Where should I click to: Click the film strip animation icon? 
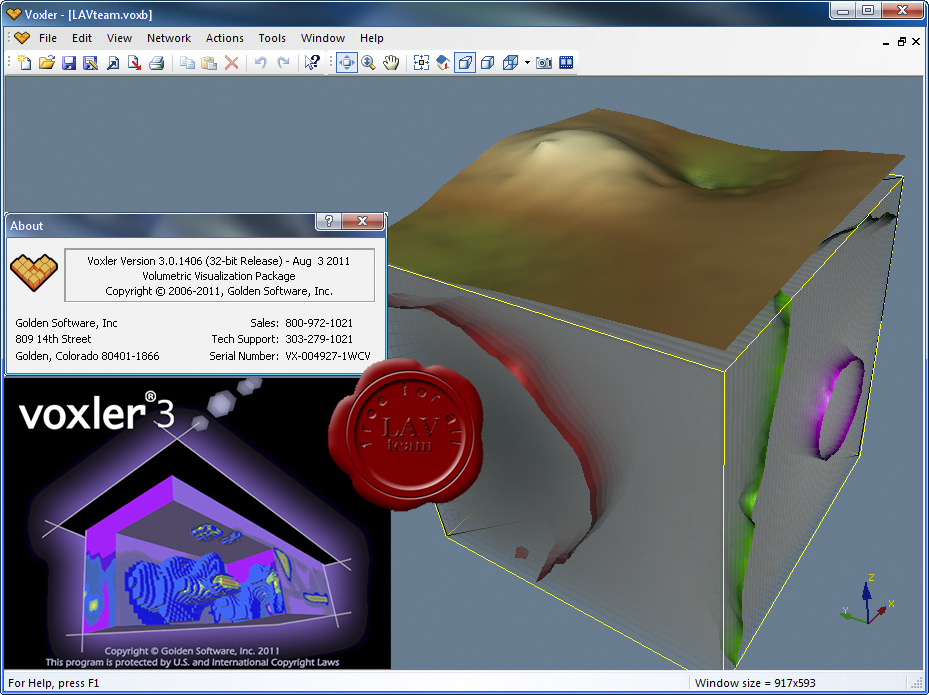pyautogui.click(x=566, y=62)
